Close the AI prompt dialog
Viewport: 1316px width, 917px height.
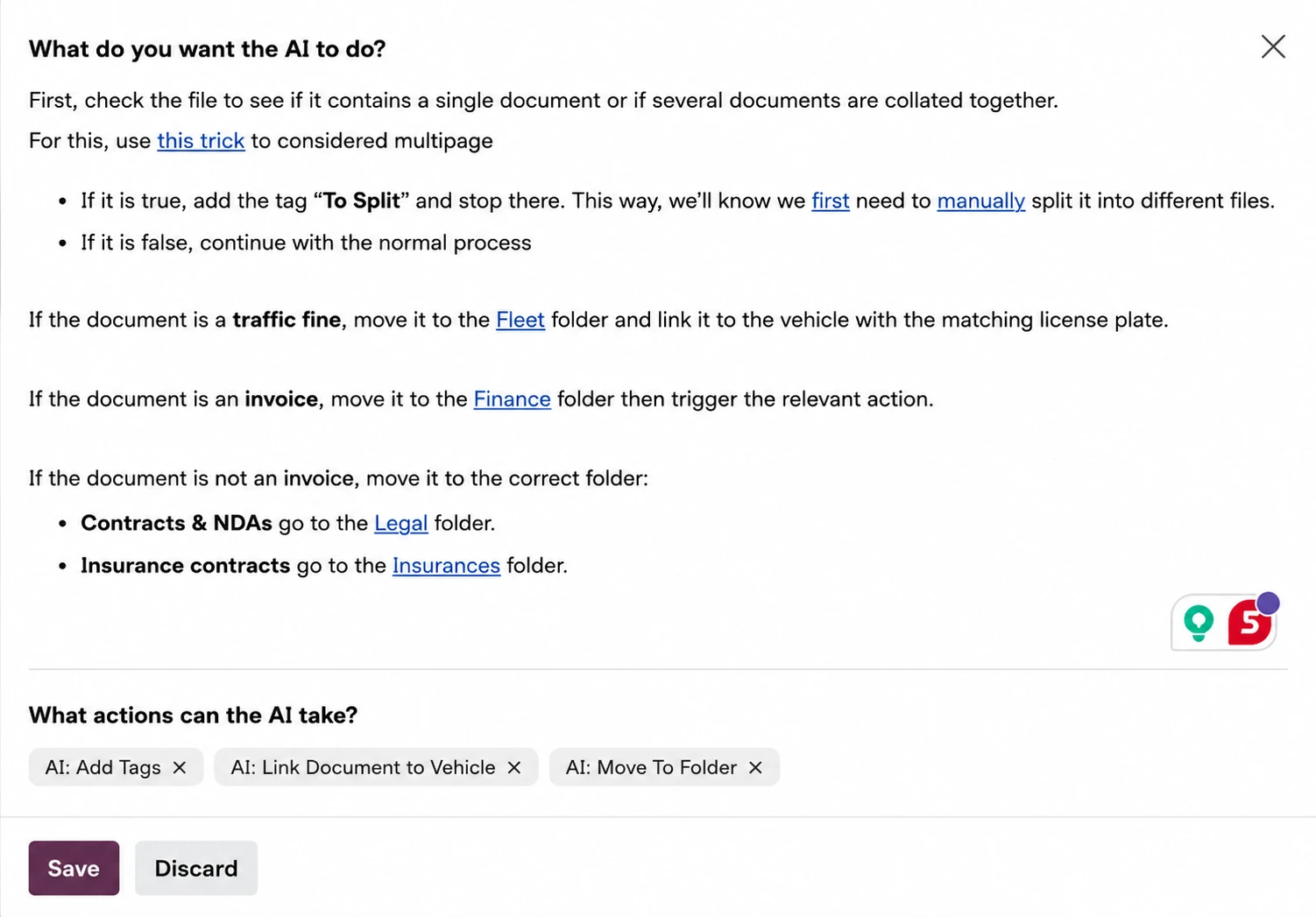tap(1273, 46)
